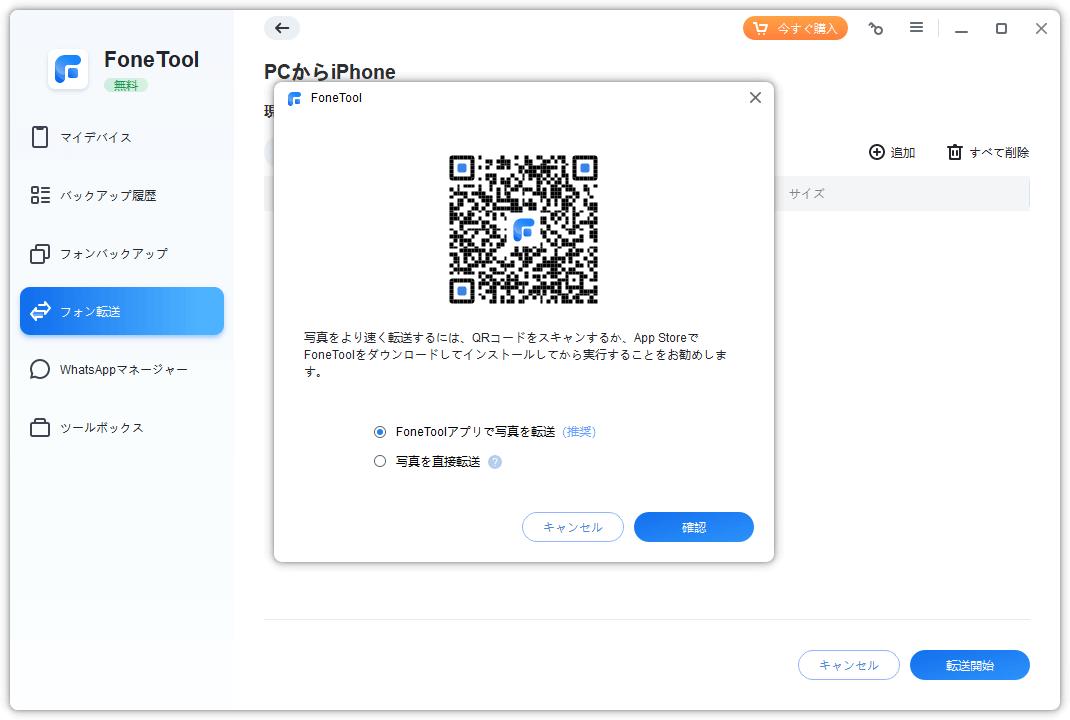Select マイデバイス in the sidebar

pyautogui.click(x=95, y=137)
